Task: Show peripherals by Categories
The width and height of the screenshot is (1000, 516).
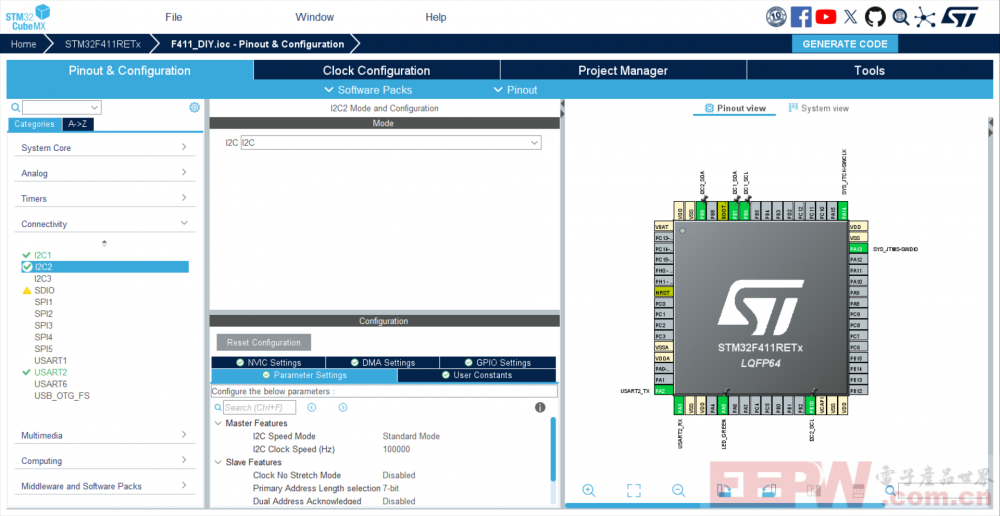Action: click(35, 124)
